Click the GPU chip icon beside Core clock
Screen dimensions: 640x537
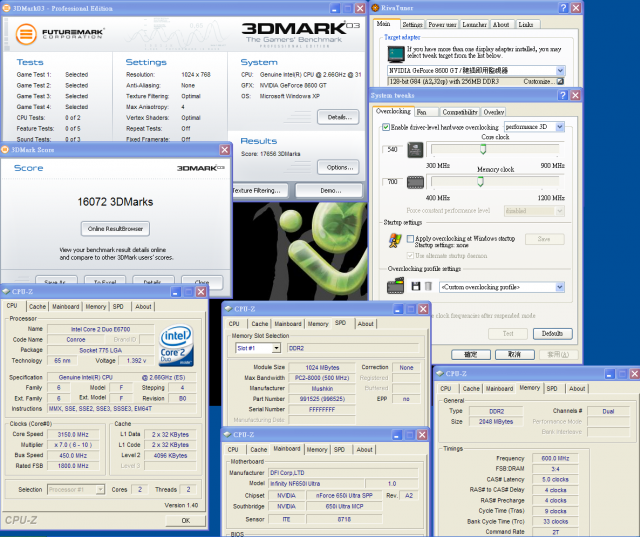(415, 150)
